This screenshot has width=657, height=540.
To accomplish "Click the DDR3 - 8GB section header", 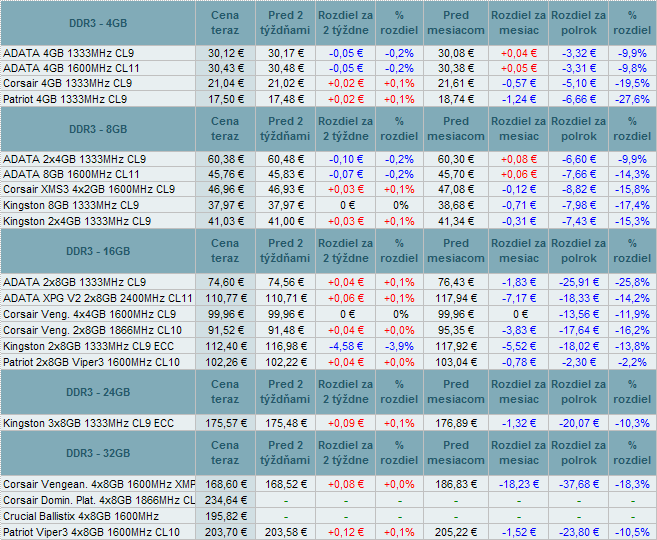I will (98, 129).
